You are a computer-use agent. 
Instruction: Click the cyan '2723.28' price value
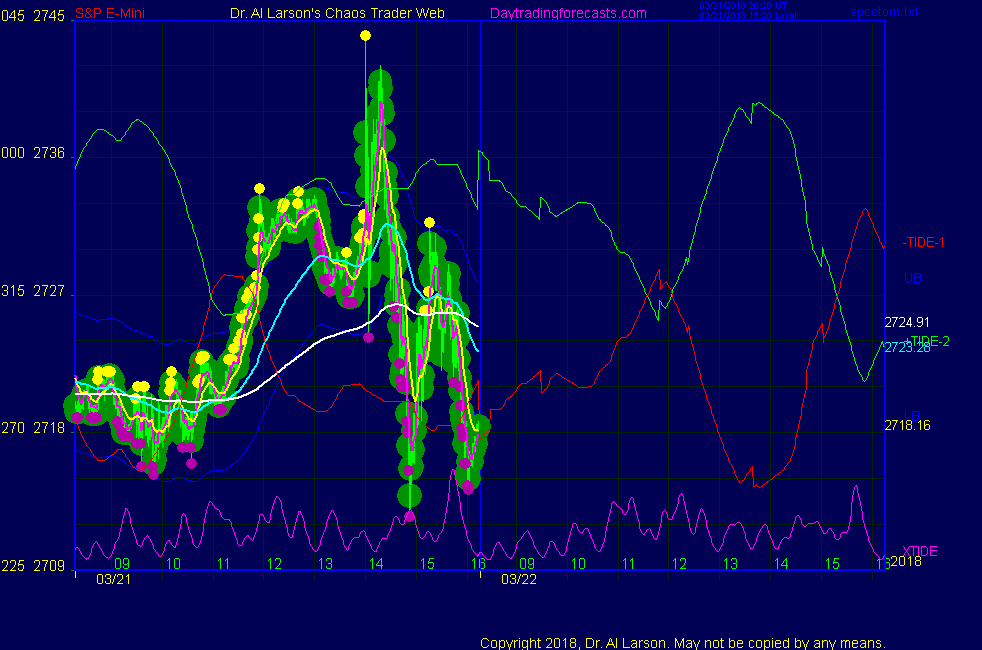pyautogui.click(x=907, y=348)
